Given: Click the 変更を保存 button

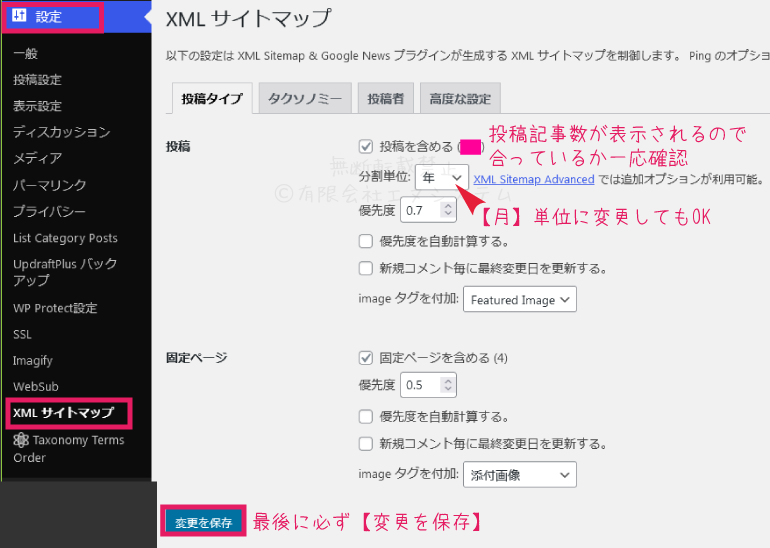Looking at the screenshot, I should (x=203, y=522).
